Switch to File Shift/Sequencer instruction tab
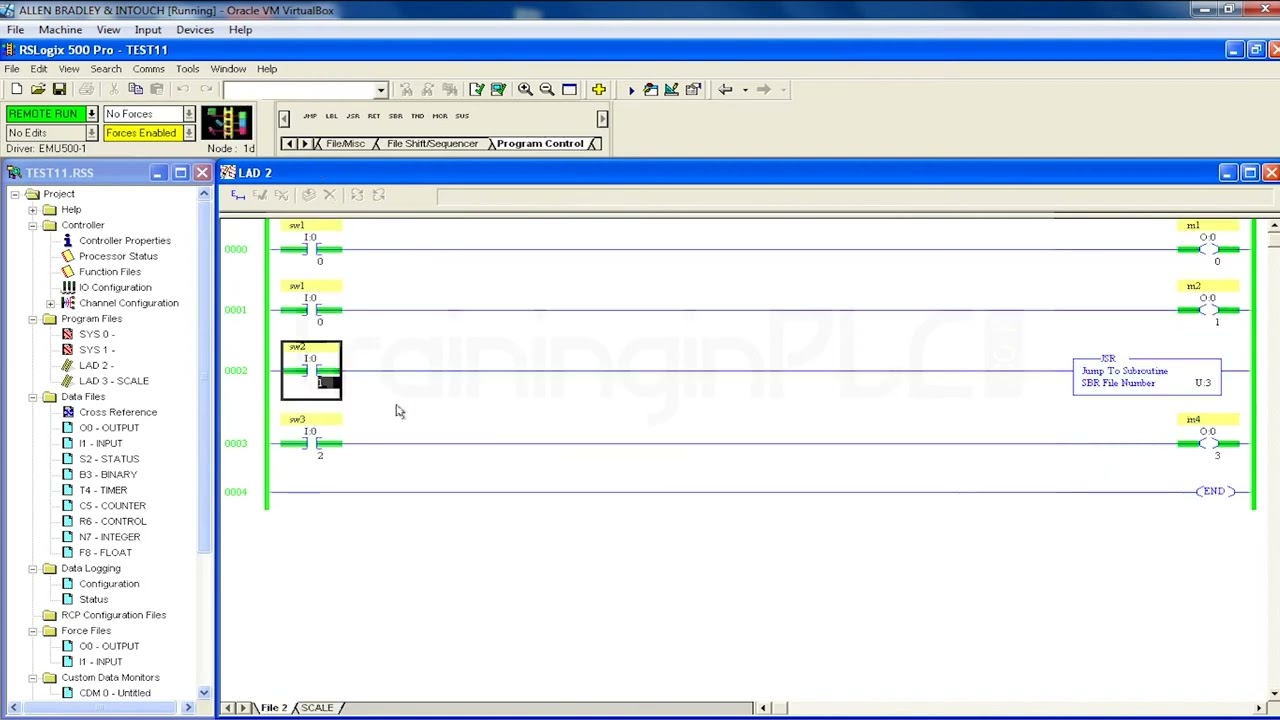Screen dimensions: 1280x720 tap(432, 144)
